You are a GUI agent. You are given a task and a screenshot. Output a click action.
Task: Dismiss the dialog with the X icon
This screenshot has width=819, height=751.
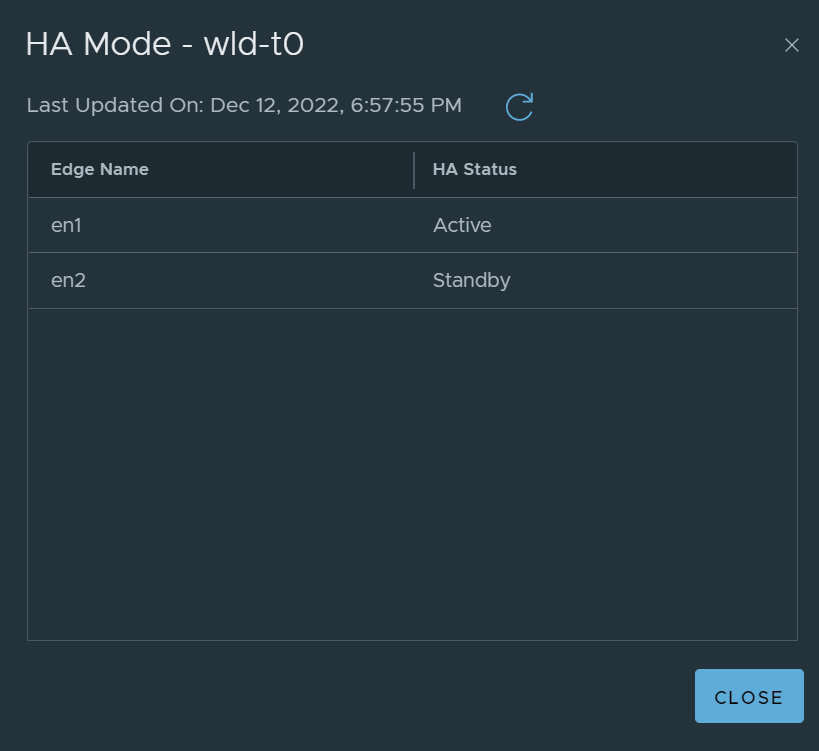[x=791, y=45]
